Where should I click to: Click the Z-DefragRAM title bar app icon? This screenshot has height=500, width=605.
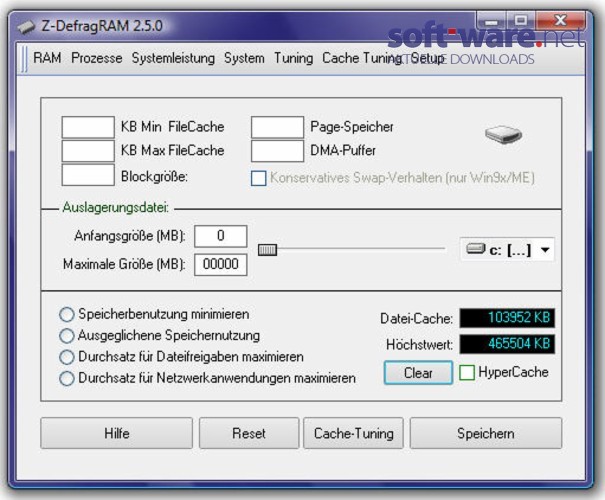point(26,27)
